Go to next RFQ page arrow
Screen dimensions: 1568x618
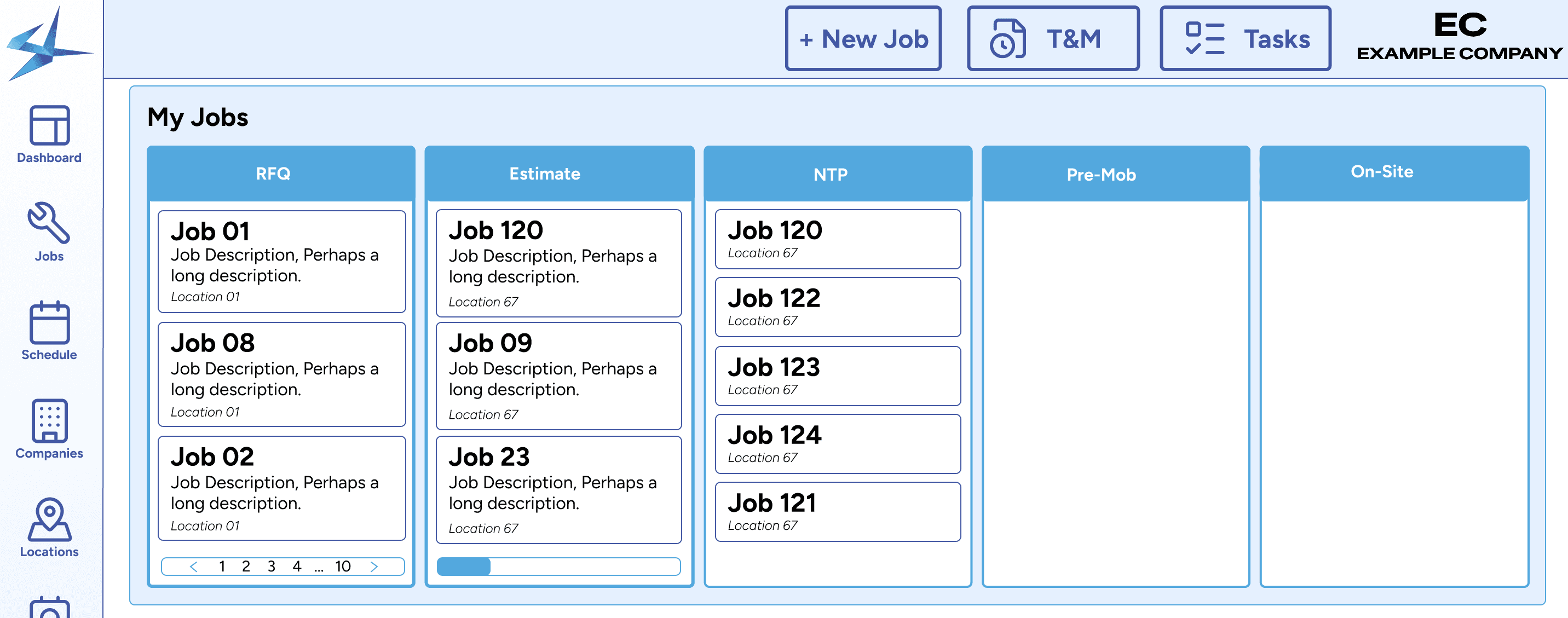374,566
